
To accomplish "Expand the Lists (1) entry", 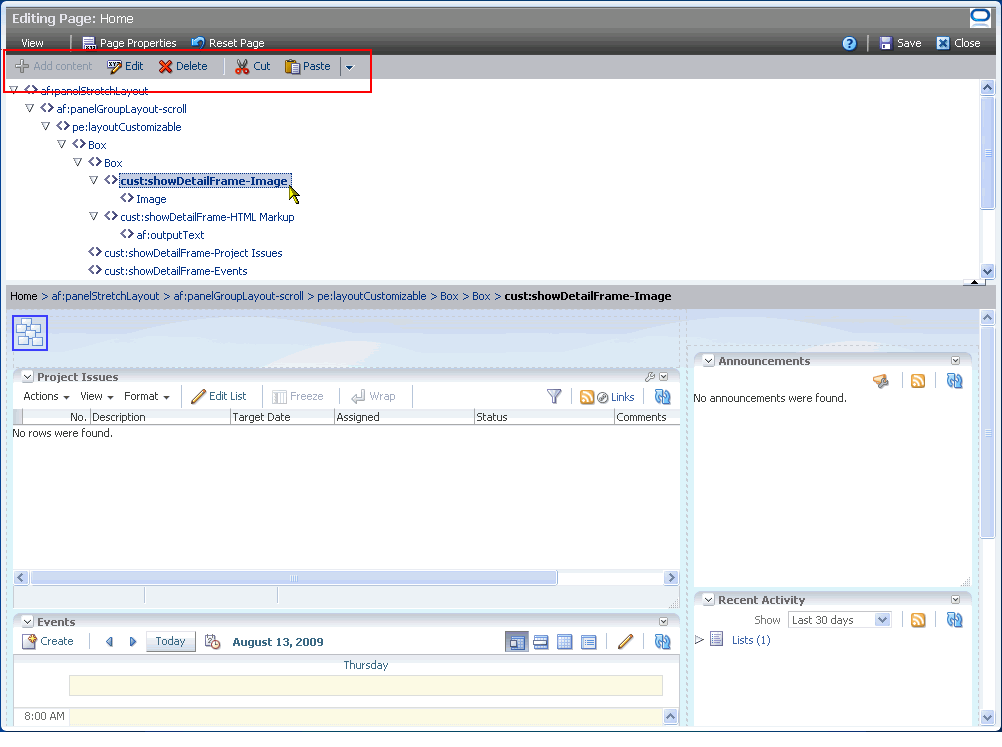I will click(699, 640).
